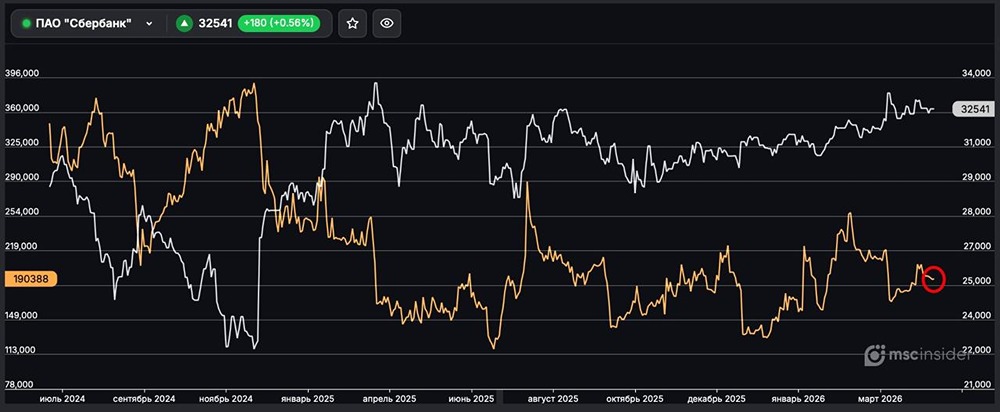This screenshot has width=1000, height=412.
Task: Select the июнь 2025 date label
Action: (471, 398)
